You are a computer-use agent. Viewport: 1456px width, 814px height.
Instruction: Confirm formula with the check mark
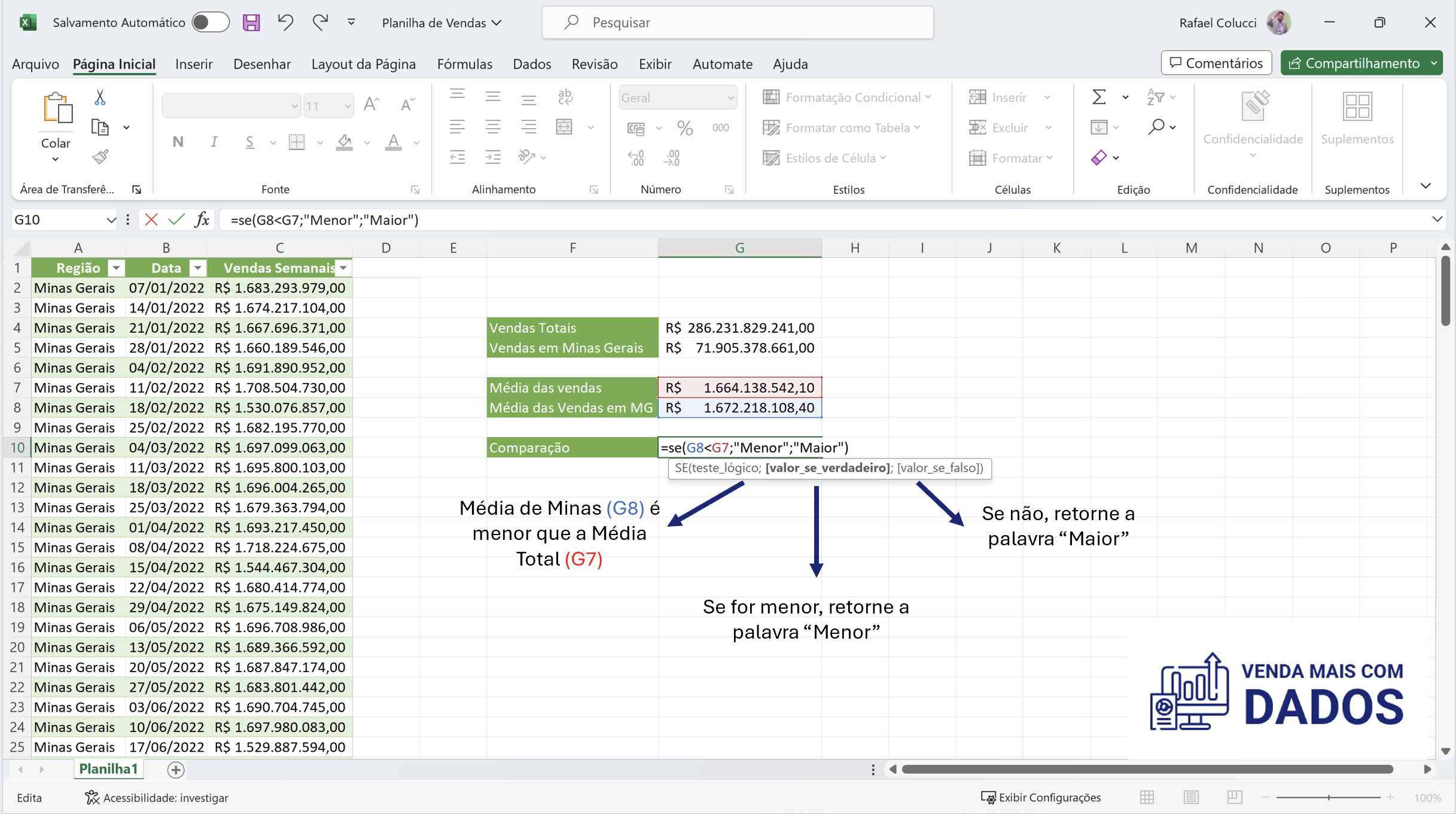tap(176, 220)
